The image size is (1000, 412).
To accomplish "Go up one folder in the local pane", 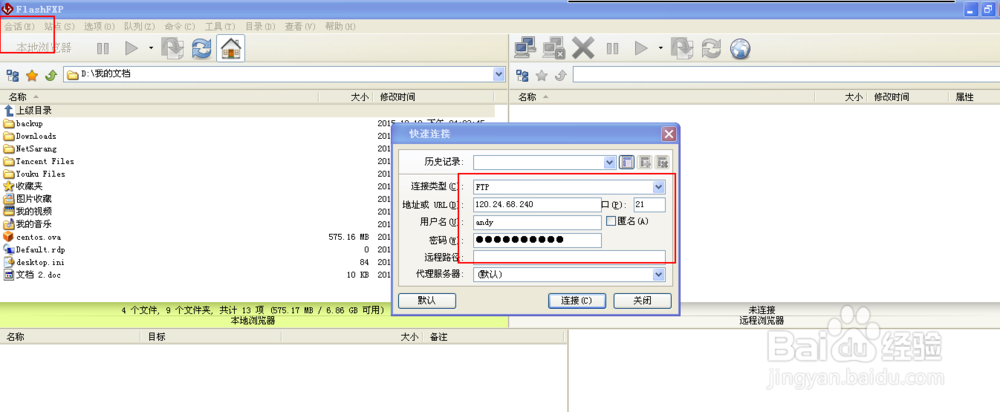I will tap(51, 76).
